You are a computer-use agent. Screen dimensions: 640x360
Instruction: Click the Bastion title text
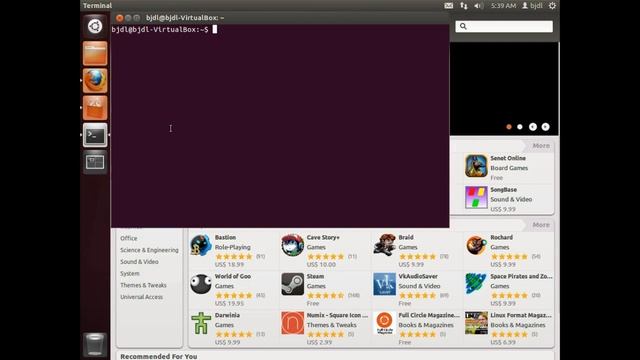pyautogui.click(x=225, y=238)
